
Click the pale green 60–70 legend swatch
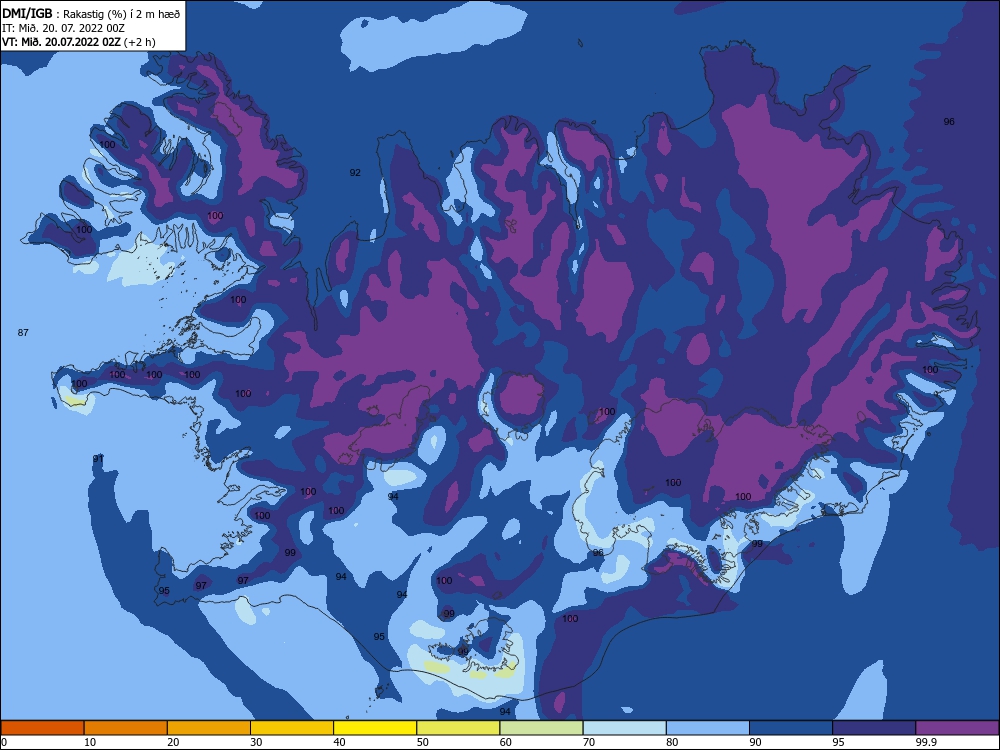pos(541,728)
